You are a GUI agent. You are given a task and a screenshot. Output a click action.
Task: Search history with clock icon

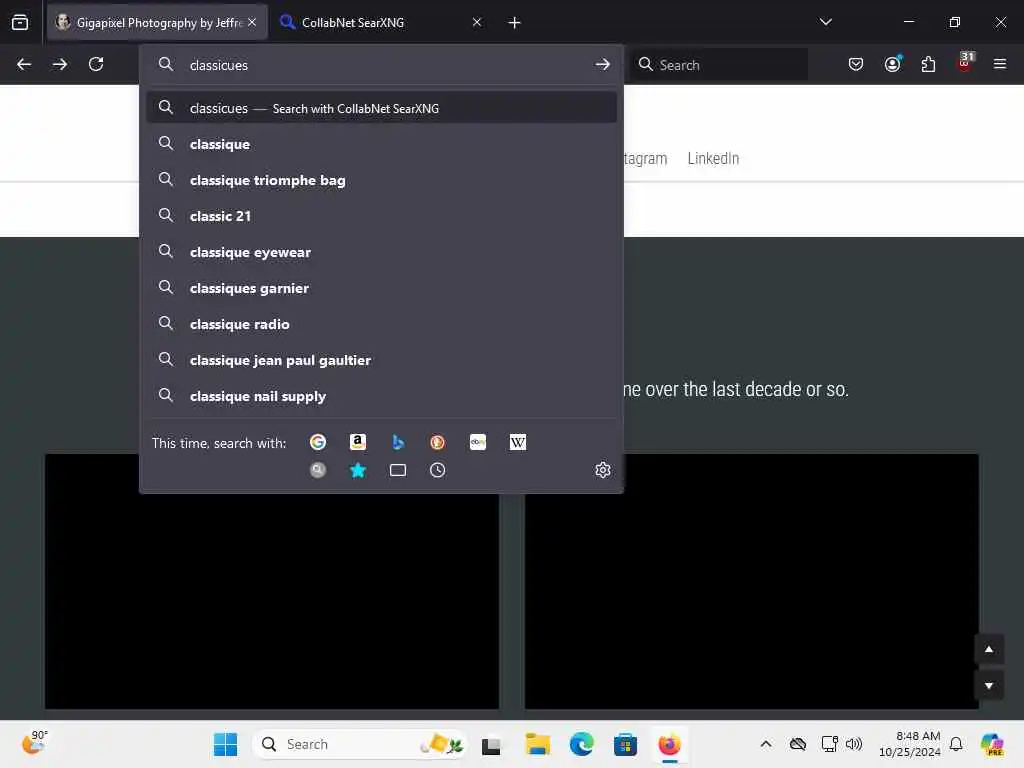click(x=438, y=470)
